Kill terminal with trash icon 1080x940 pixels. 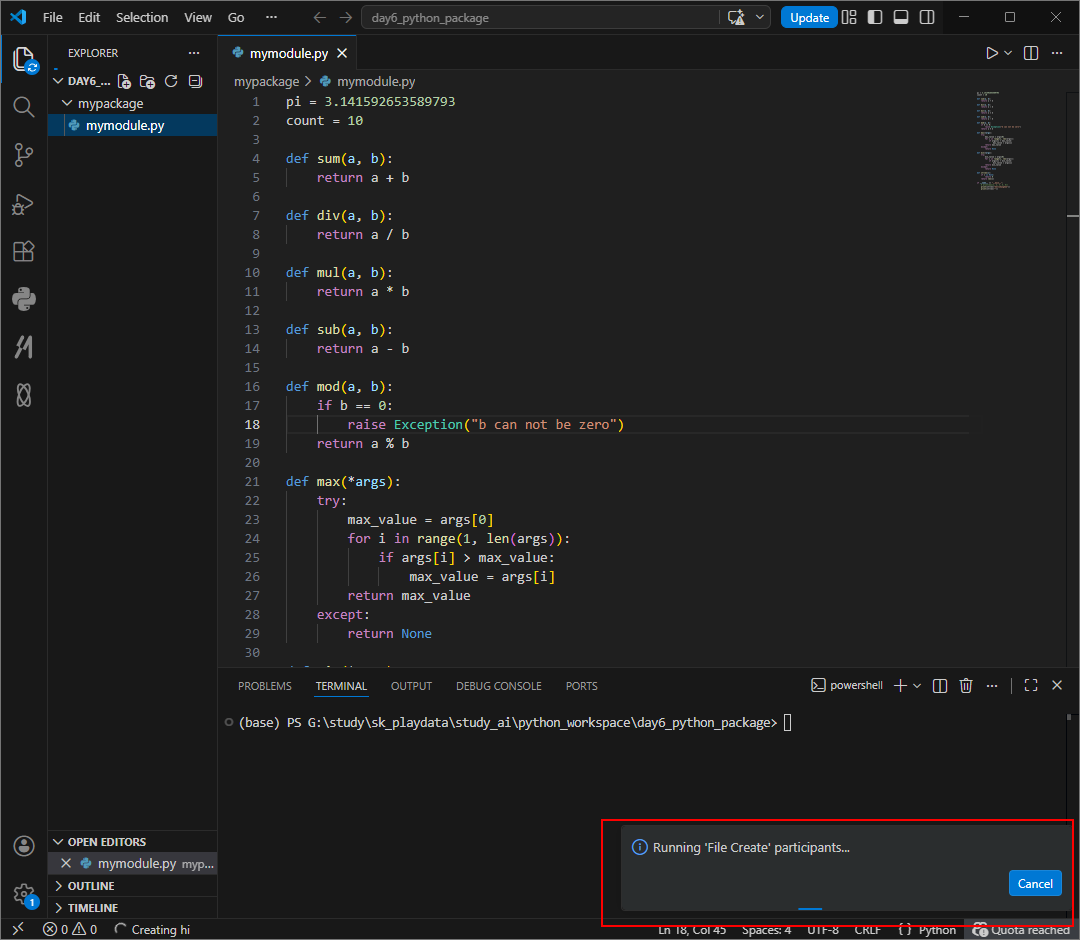(966, 686)
